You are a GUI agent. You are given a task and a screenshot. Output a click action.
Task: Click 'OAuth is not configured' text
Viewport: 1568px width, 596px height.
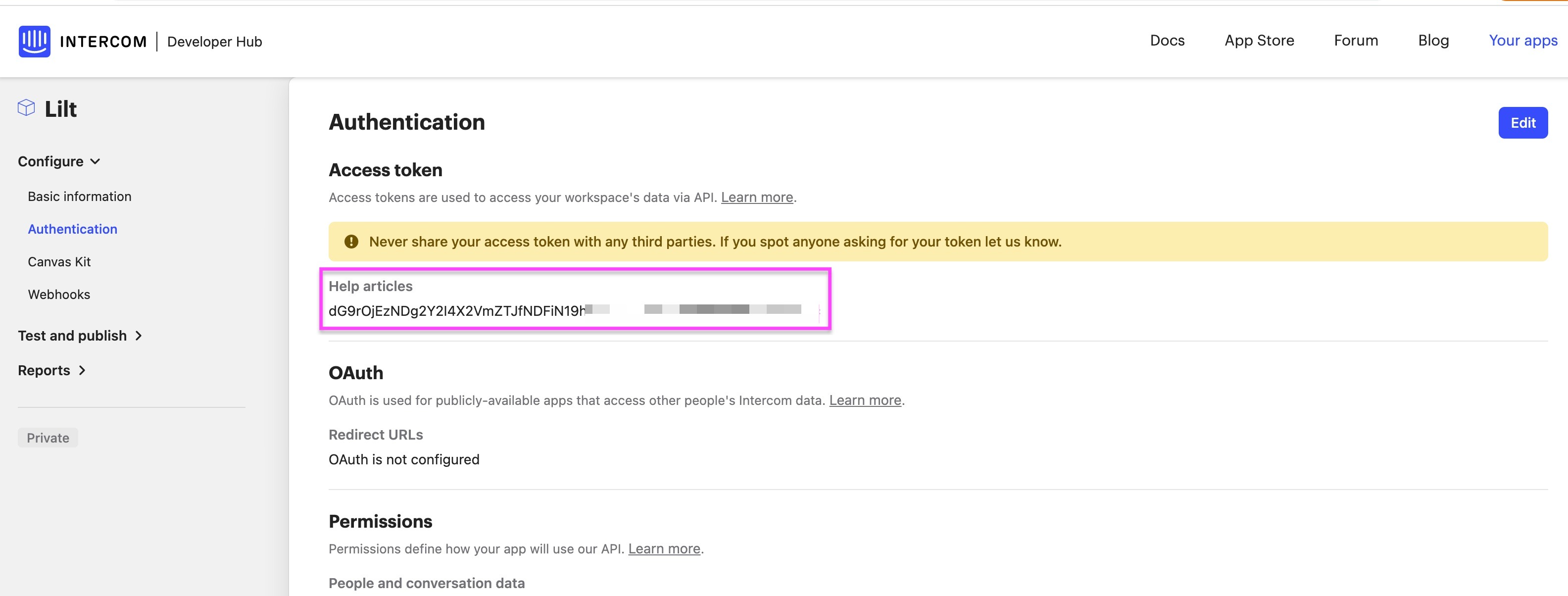(x=403, y=459)
